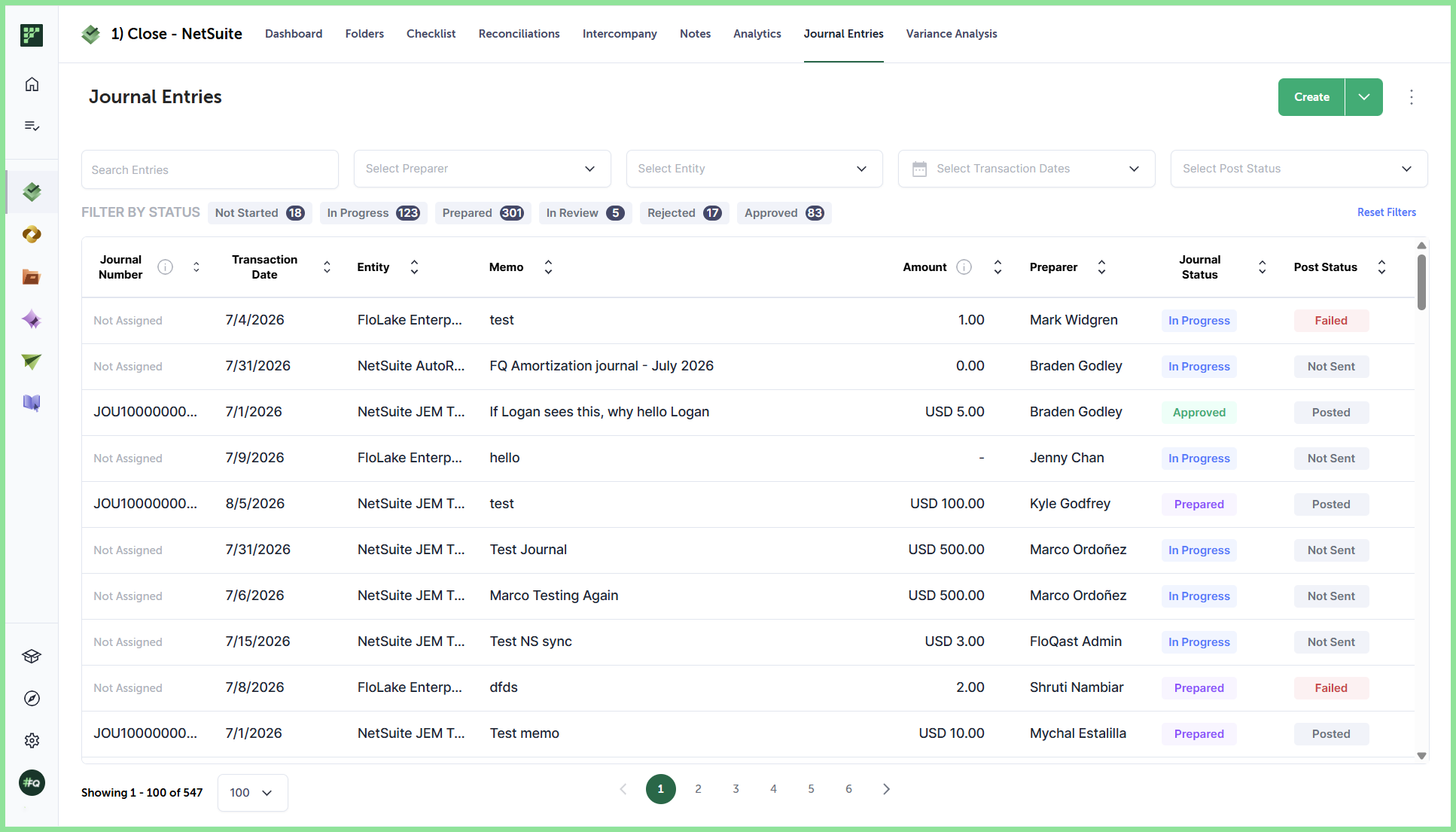Open the orange folder module icon
The image size is (1456, 832).
coord(32,277)
